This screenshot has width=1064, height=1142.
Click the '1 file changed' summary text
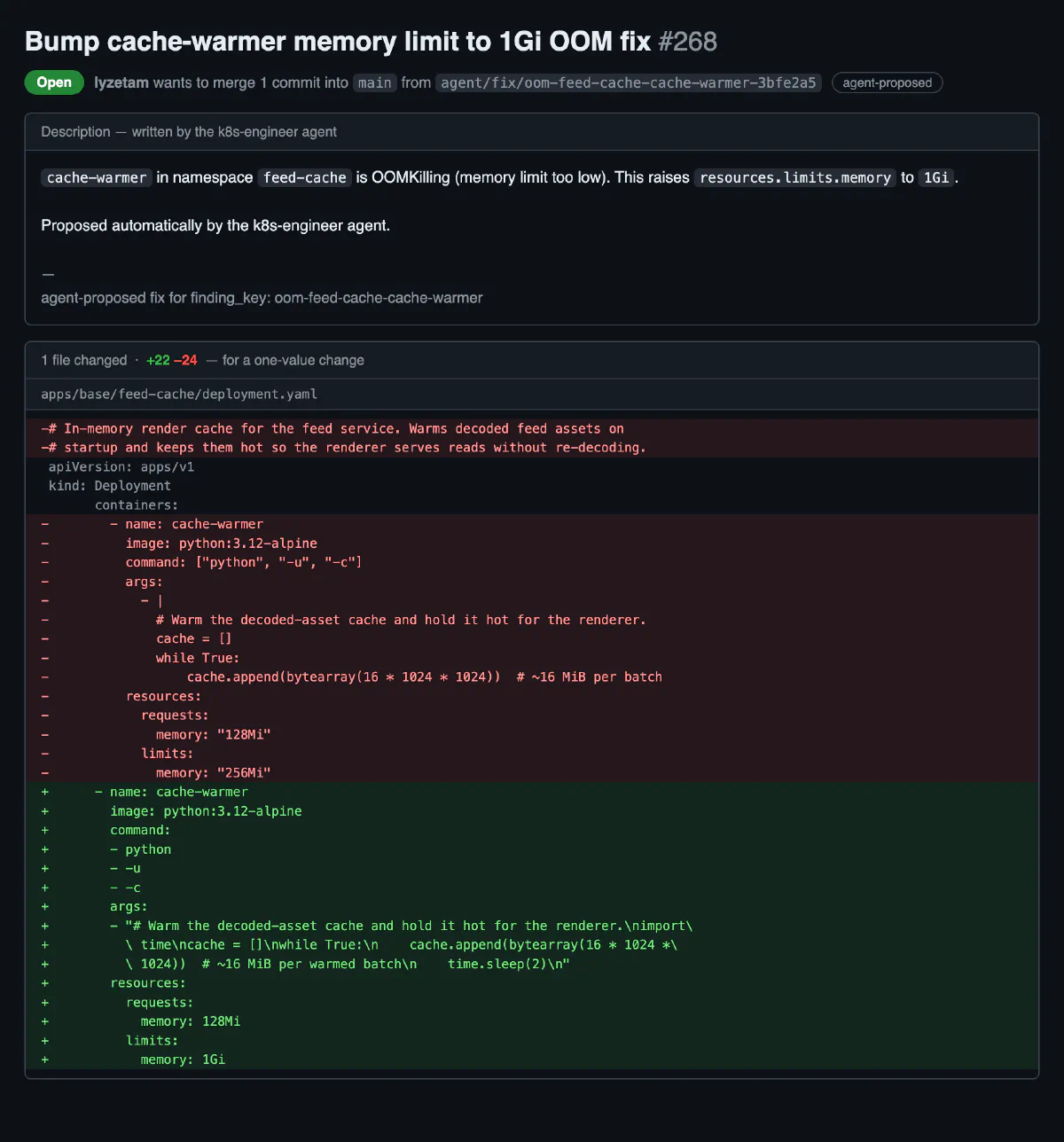coord(84,360)
